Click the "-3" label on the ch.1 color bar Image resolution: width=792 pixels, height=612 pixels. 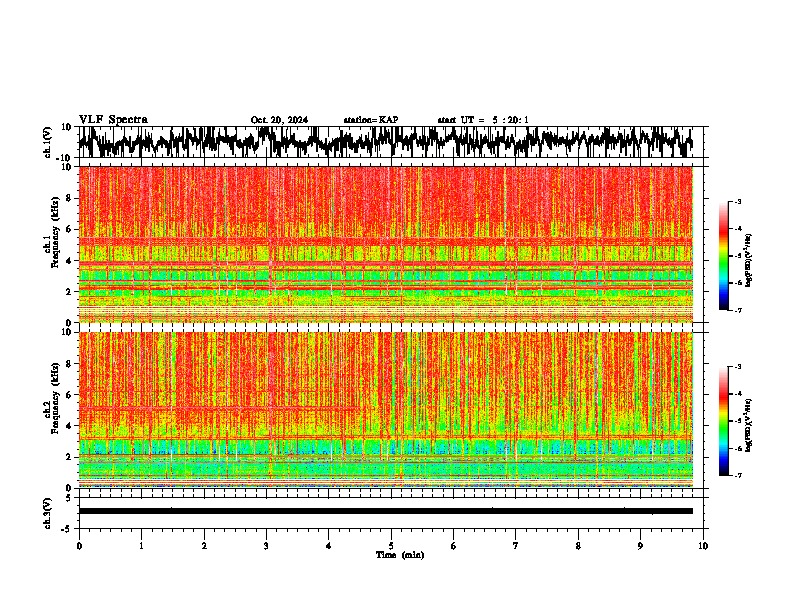(737, 201)
